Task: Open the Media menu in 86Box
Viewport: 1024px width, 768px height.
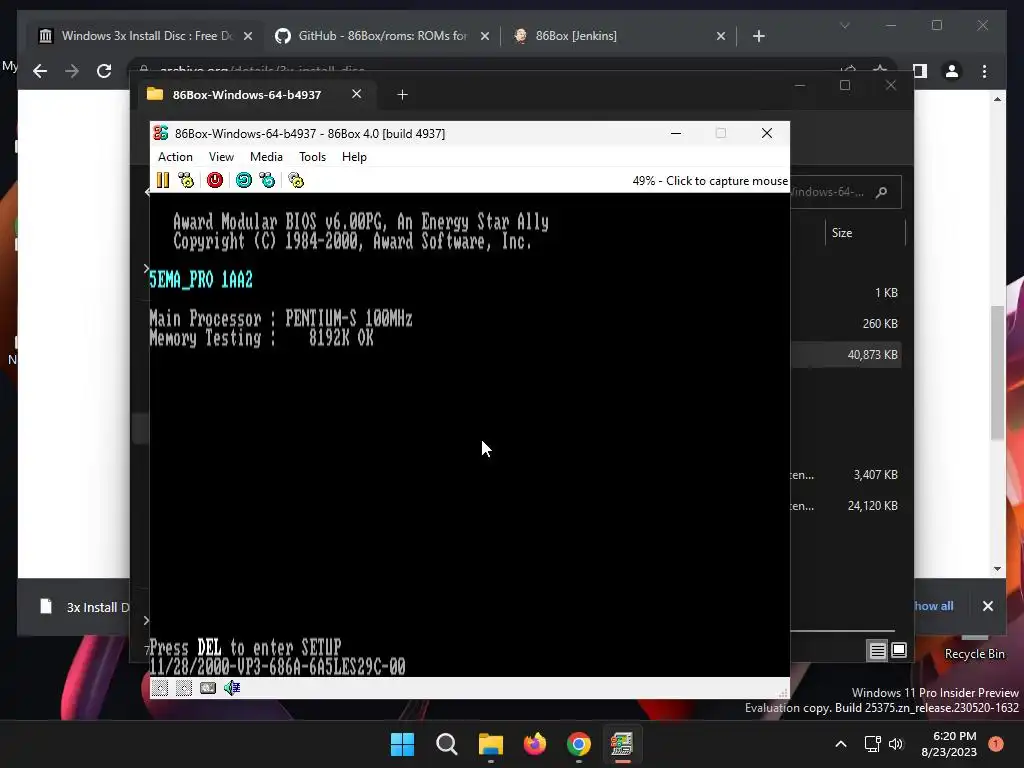Action: pos(266,157)
